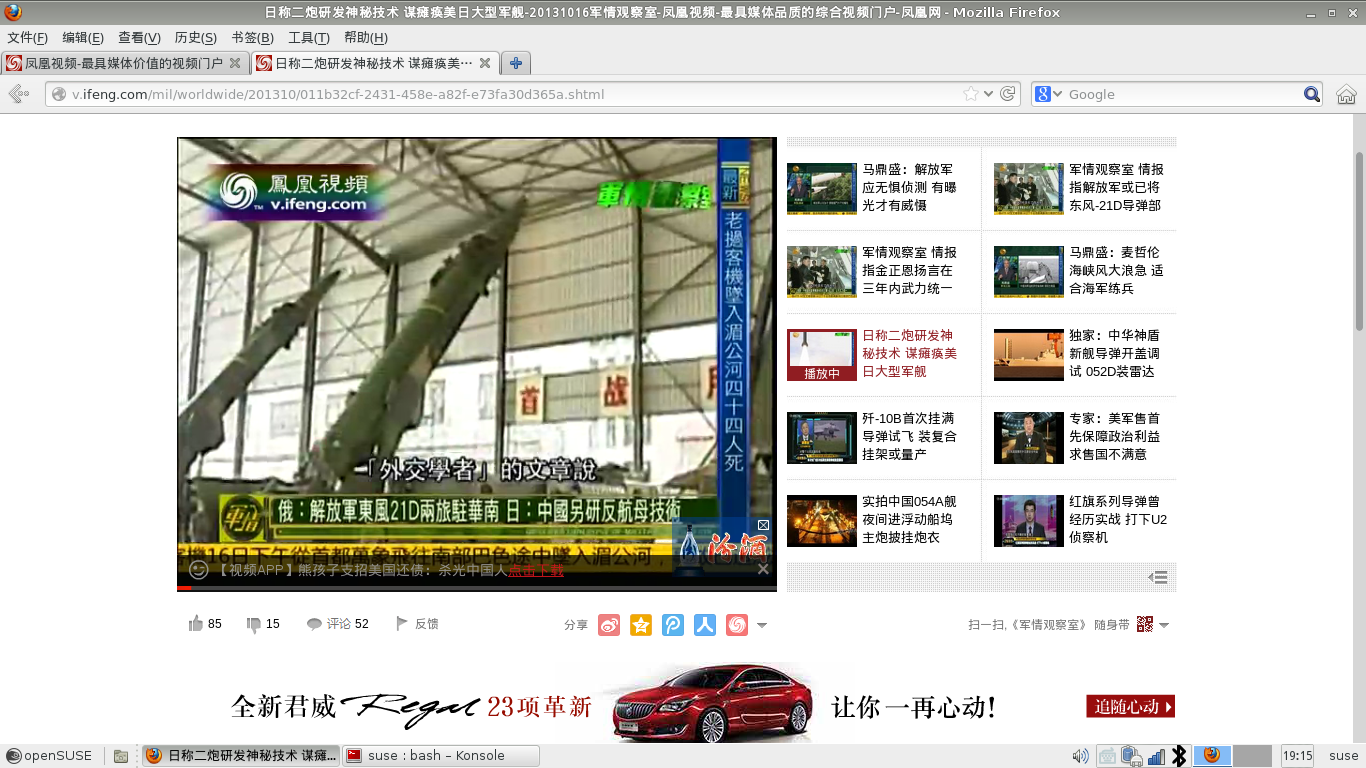
Task: Open the 查看(V) menu
Action: pyautogui.click(x=139, y=38)
